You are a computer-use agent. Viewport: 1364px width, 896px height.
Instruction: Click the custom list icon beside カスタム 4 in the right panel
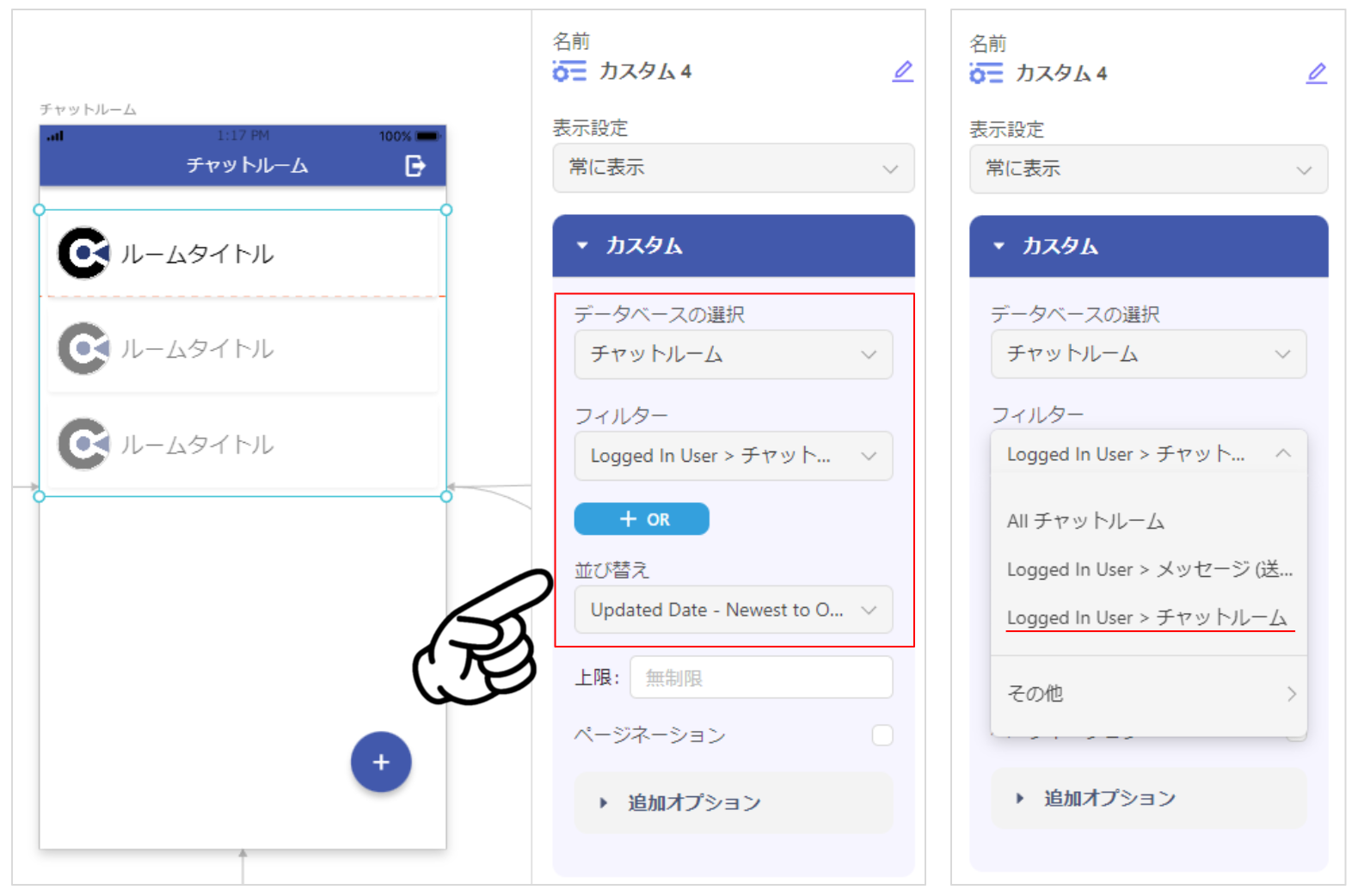click(x=986, y=73)
